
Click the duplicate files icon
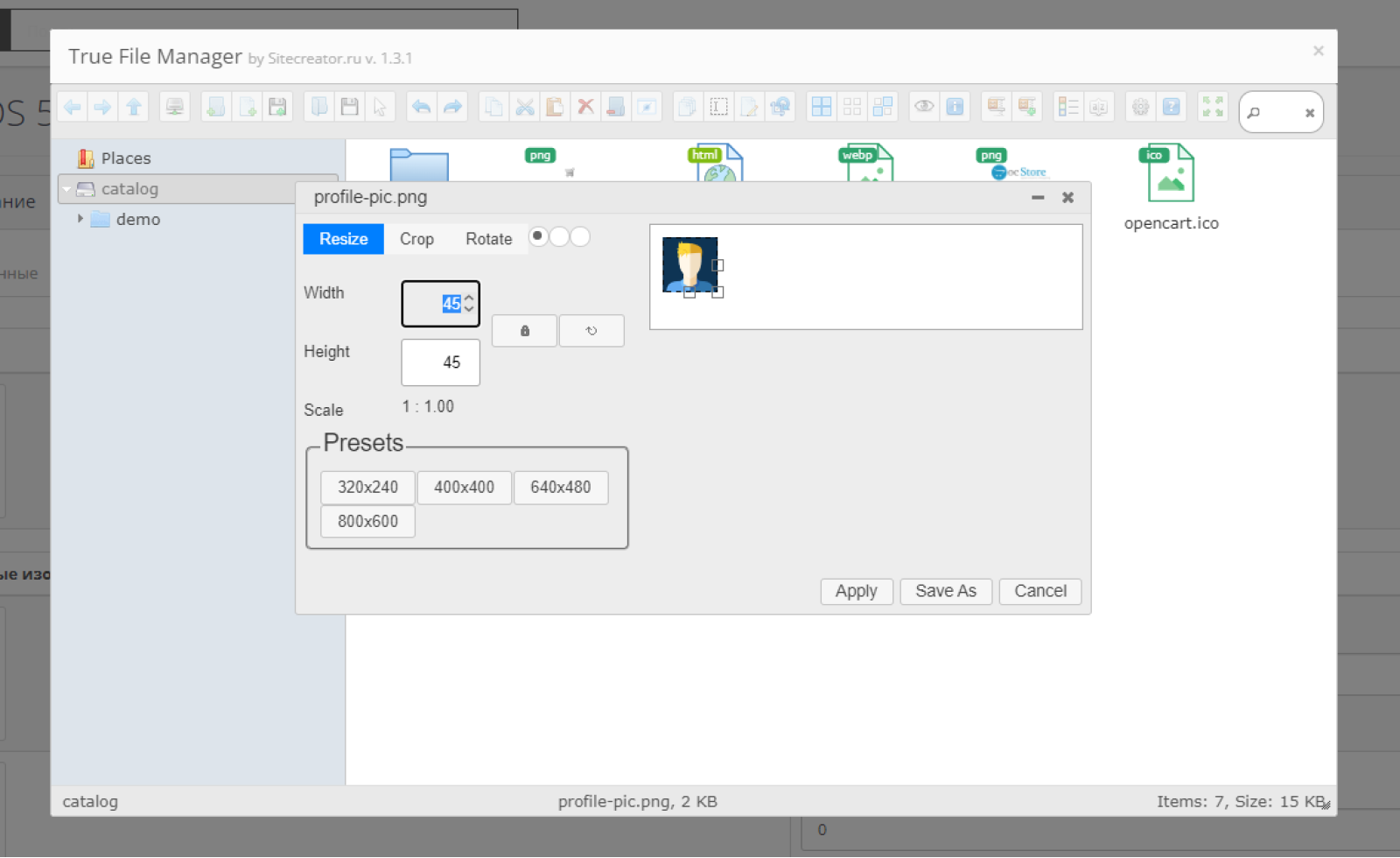click(x=688, y=107)
